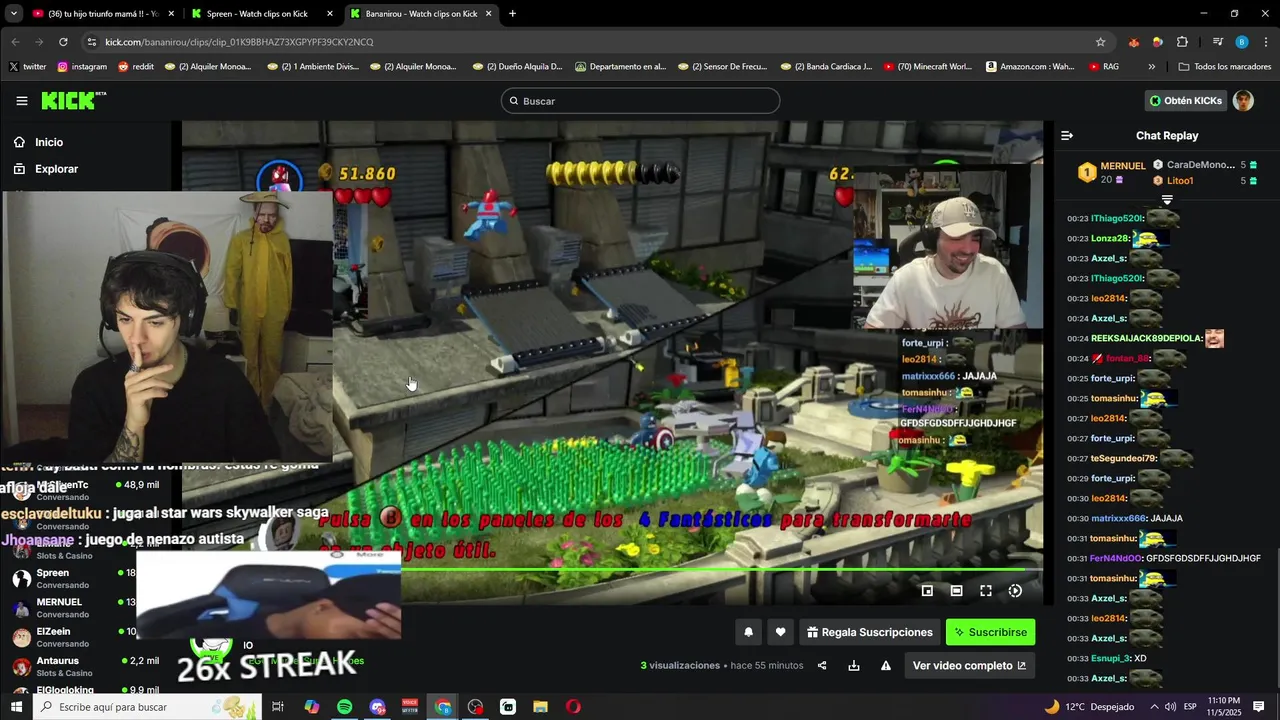The width and height of the screenshot is (1280, 720).
Task: Open Ver video completo link
Action: pyautogui.click(x=969, y=666)
